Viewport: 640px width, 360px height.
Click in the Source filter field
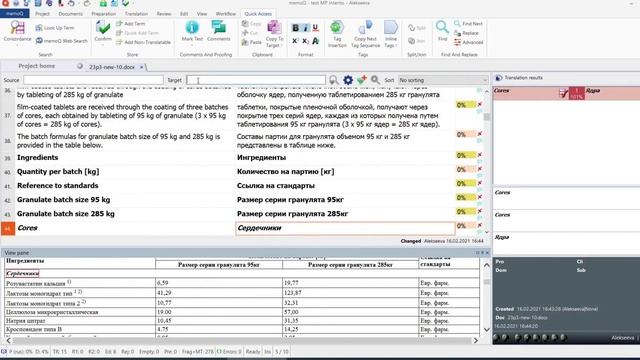point(93,80)
